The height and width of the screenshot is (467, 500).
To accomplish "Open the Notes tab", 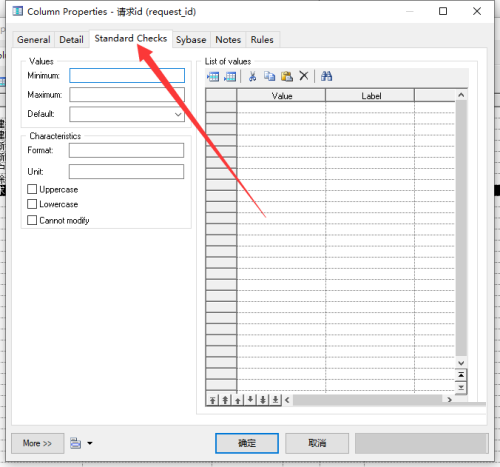I will click(228, 40).
